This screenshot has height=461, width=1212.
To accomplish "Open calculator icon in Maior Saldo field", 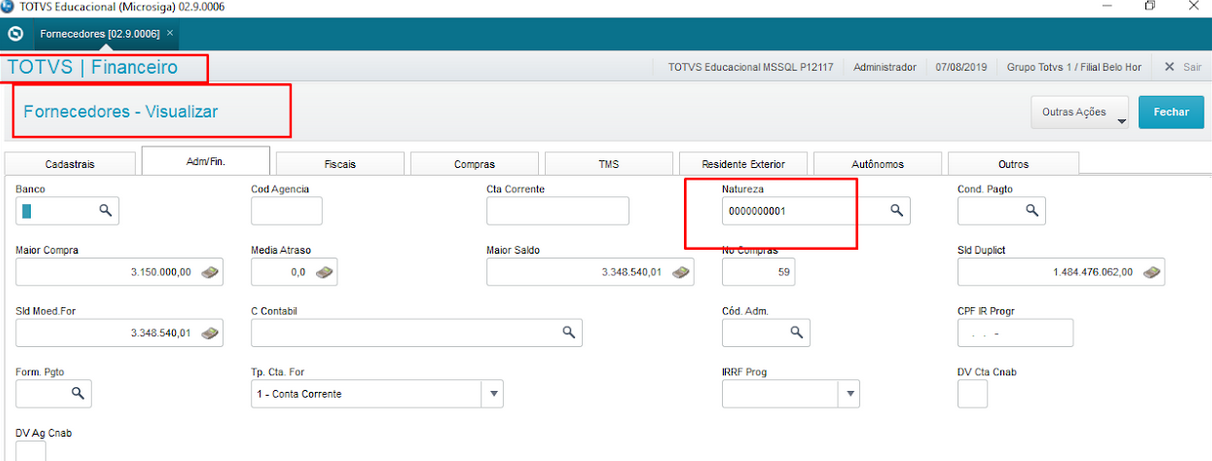I will (x=679, y=272).
